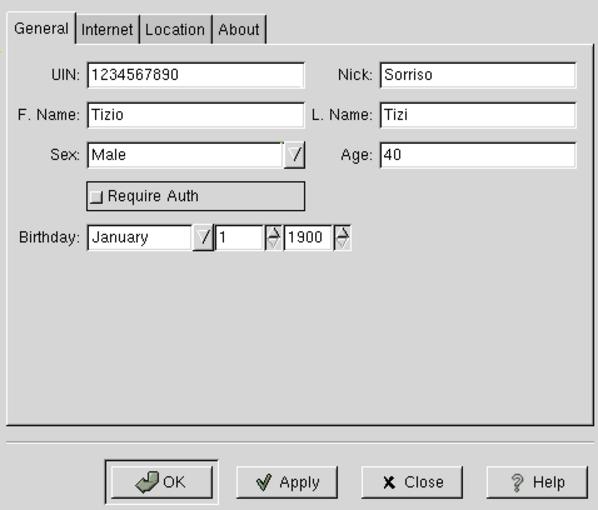The image size is (598, 510).
Task: Click the X icon on Close
Action: coord(389,483)
